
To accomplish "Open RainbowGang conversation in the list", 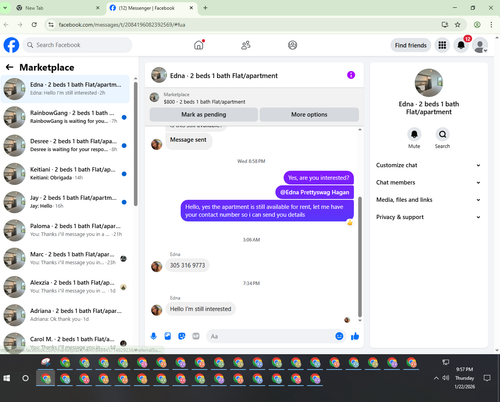I will tap(65, 117).
